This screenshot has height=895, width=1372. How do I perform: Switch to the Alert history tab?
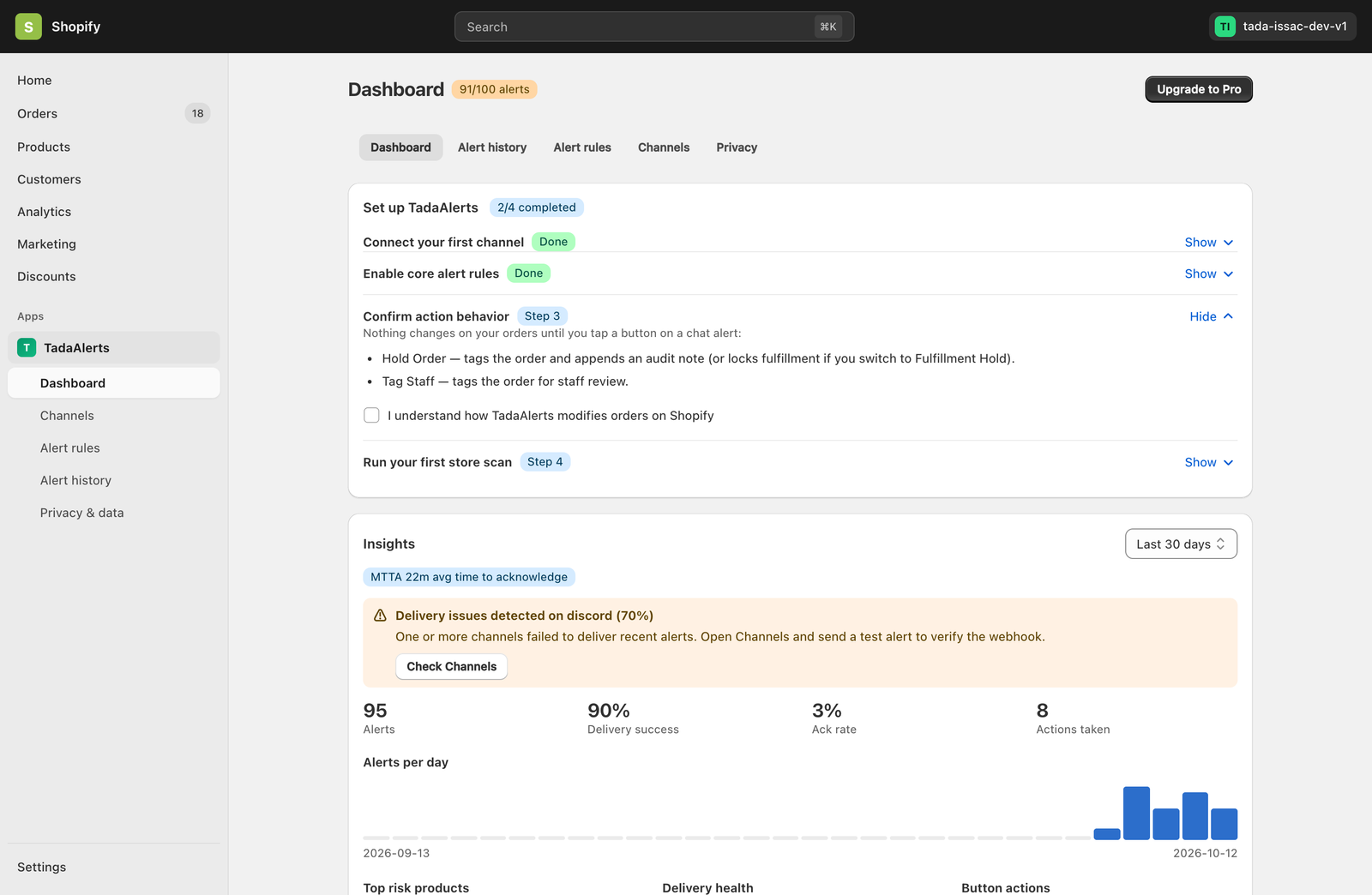(492, 147)
